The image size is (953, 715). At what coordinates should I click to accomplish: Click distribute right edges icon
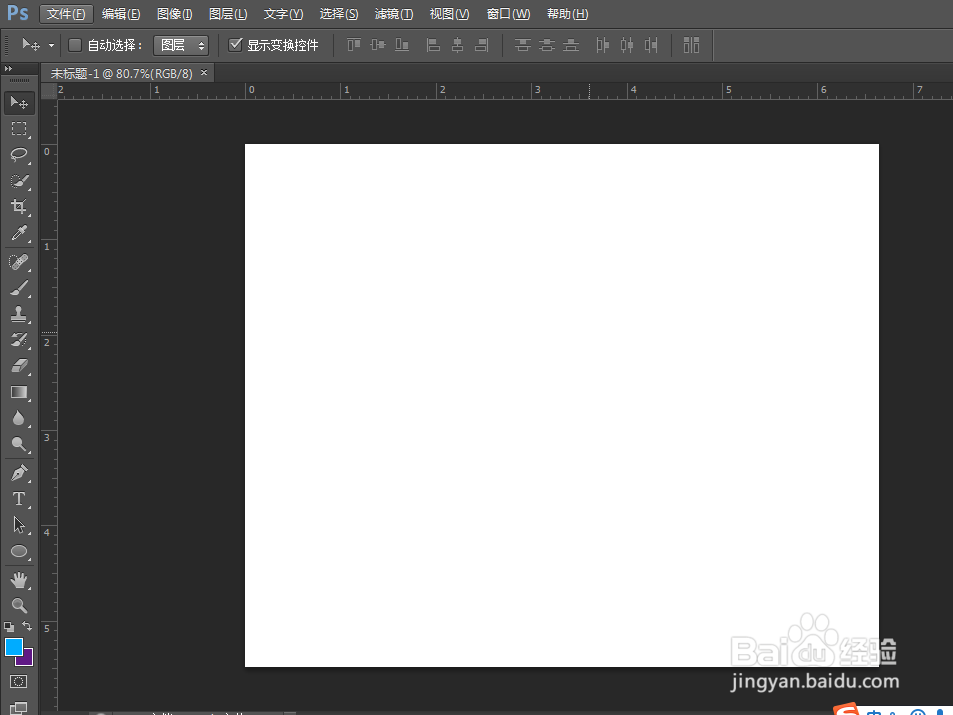click(651, 45)
